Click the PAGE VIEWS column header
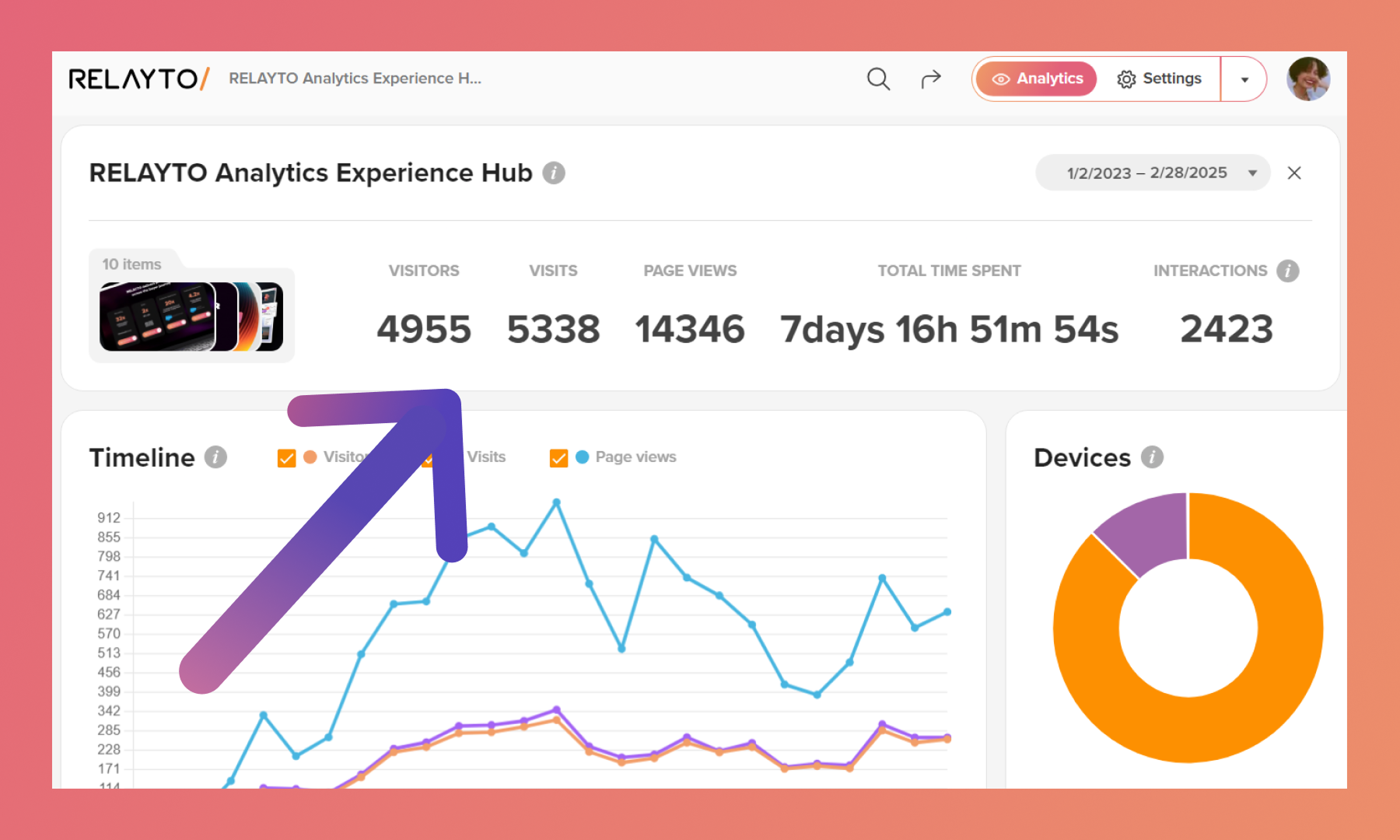The height and width of the screenshot is (840, 1400). [x=690, y=271]
